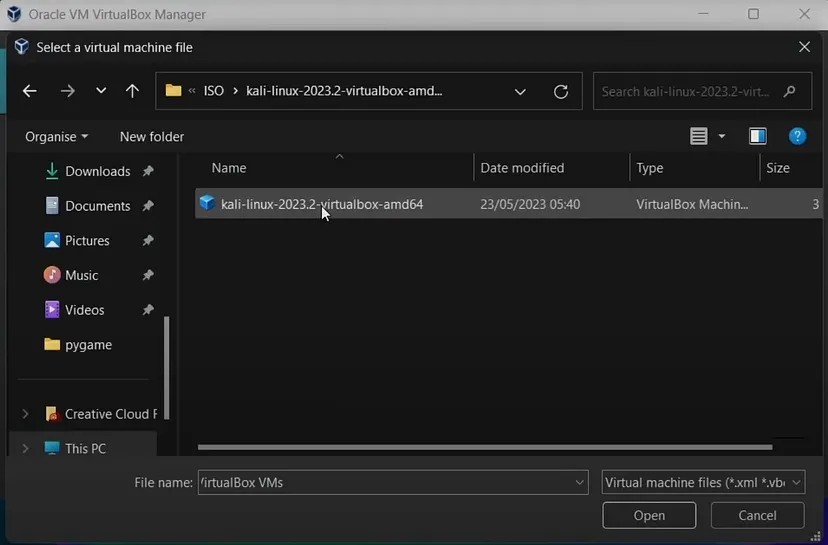Viewport: 828px width, 545px height.
Task: Click the VirtualBox icon in dialog title
Action: pos(22,46)
